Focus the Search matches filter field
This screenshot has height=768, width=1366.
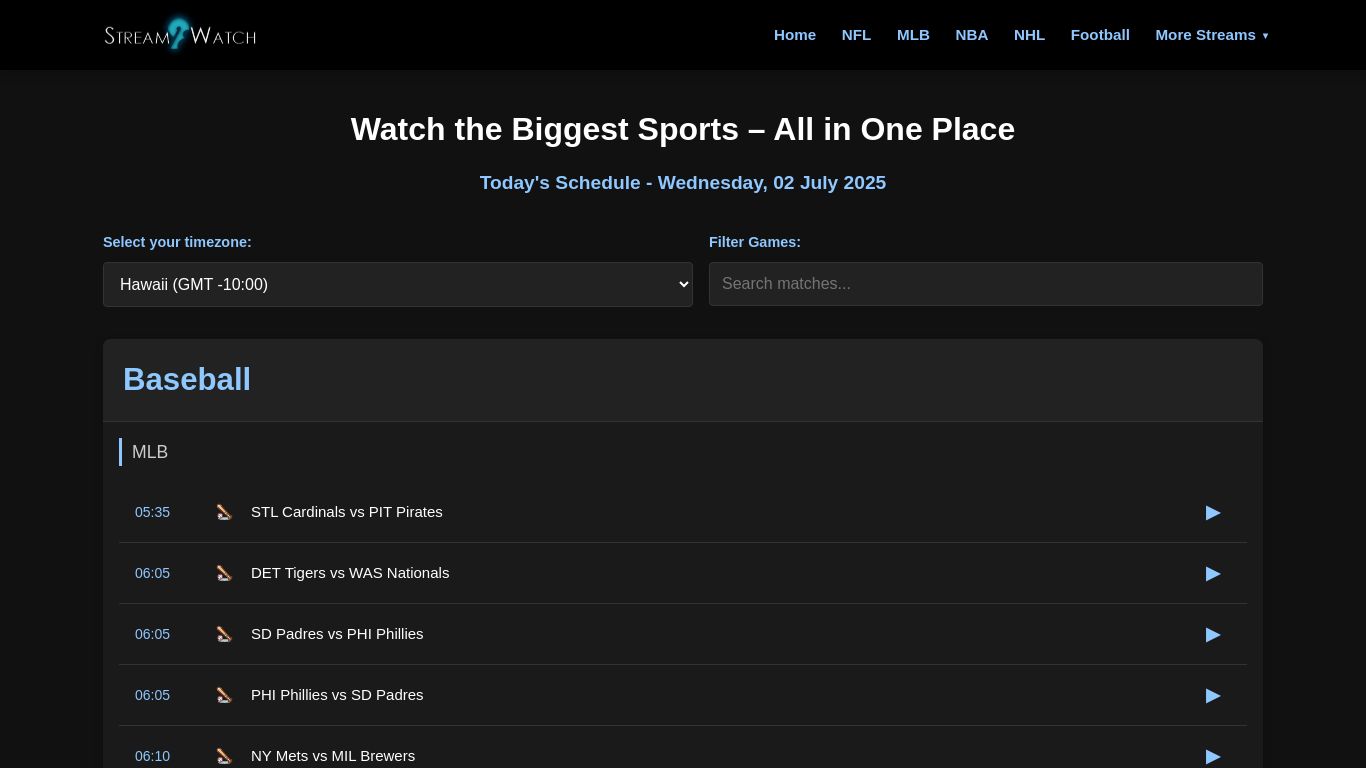(986, 284)
